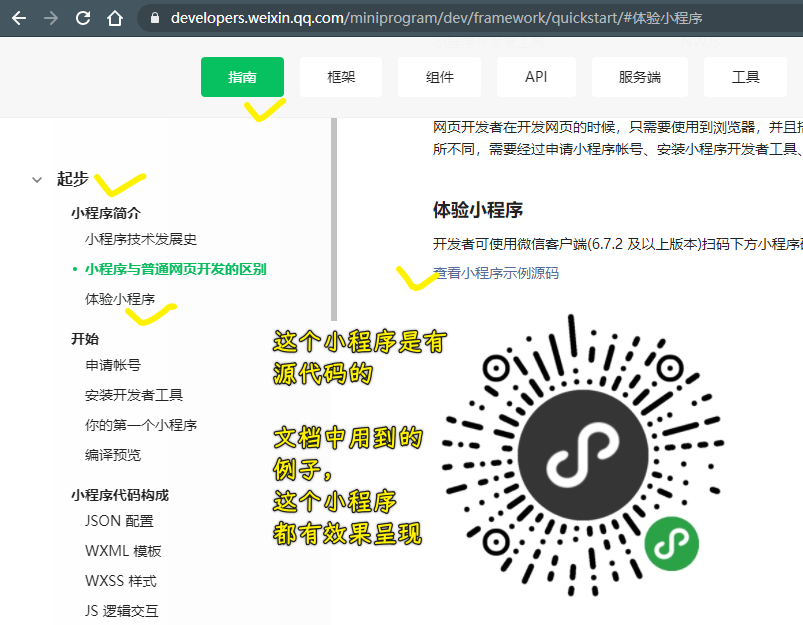Image resolution: width=803 pixels, height=625 pixels.
Task: Switch to the 服务端 tab
Action: pyautogui.click(x=640, y=77)
